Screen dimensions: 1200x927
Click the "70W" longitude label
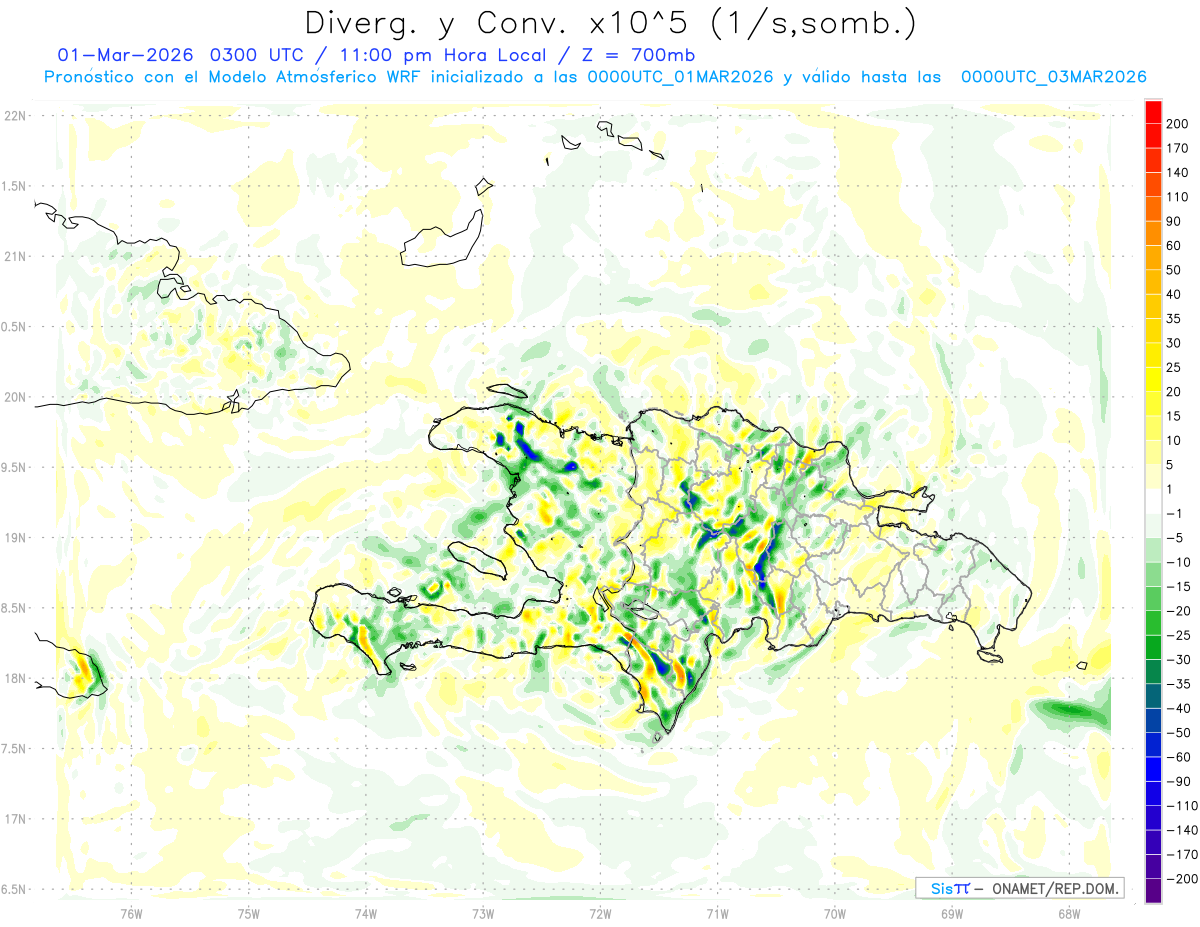(x=834, y=913)
